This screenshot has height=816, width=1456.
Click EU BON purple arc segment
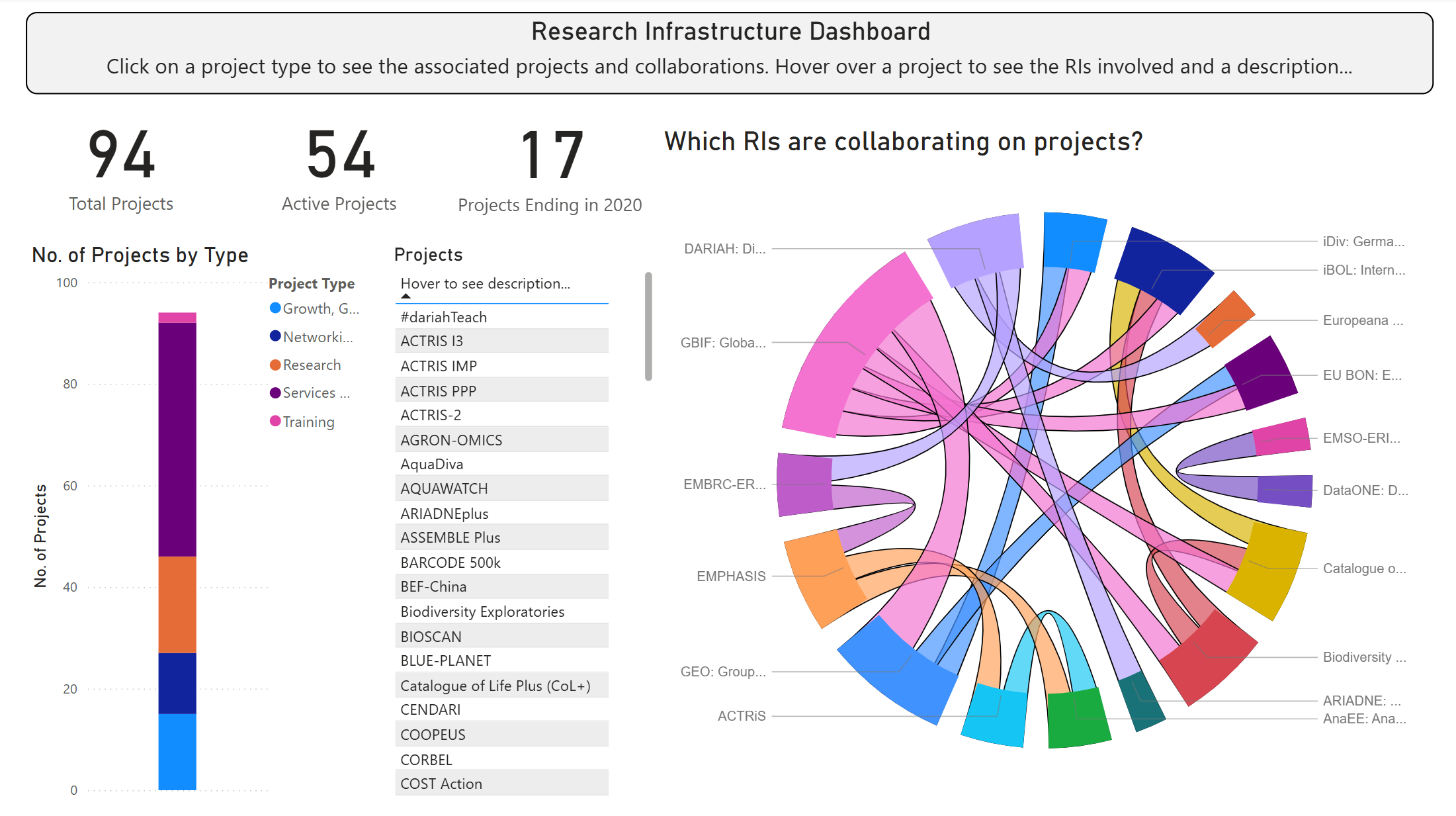[1260, 373]
